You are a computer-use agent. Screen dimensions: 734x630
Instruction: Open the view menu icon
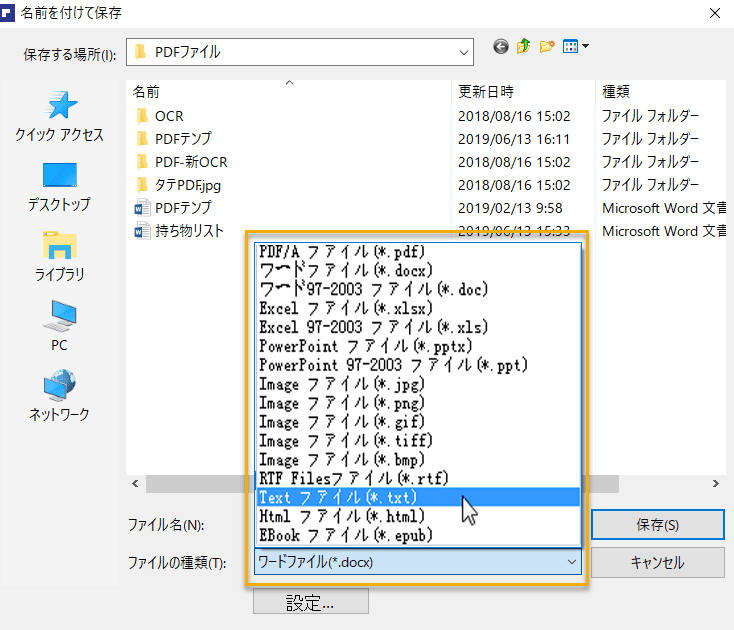pos(575,46)
